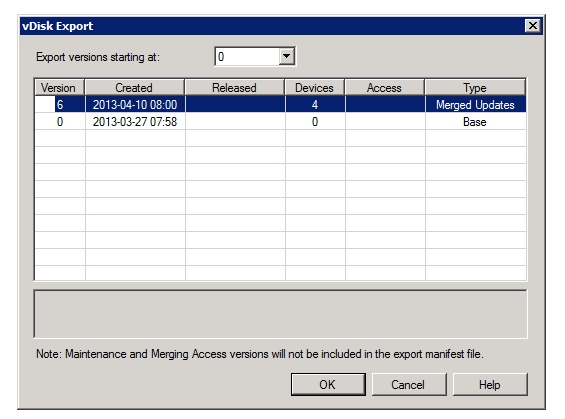
Task: Sort by the Version column header
Action: click(x=59, y=88)
